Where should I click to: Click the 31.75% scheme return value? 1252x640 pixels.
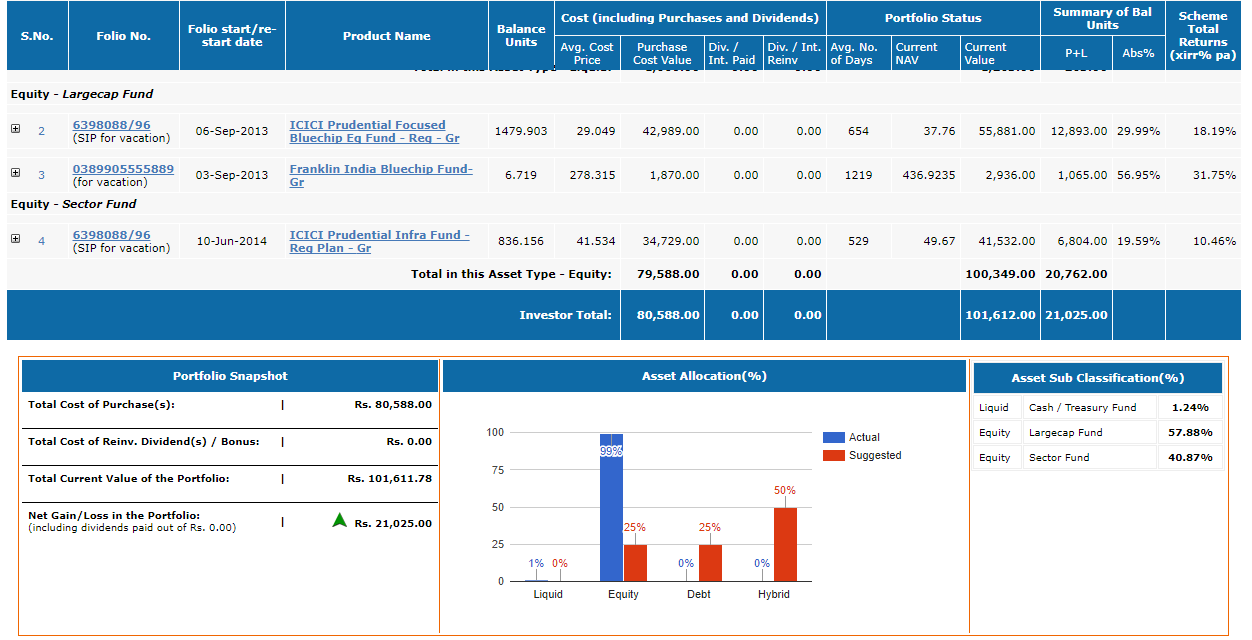click(1214, 175)
